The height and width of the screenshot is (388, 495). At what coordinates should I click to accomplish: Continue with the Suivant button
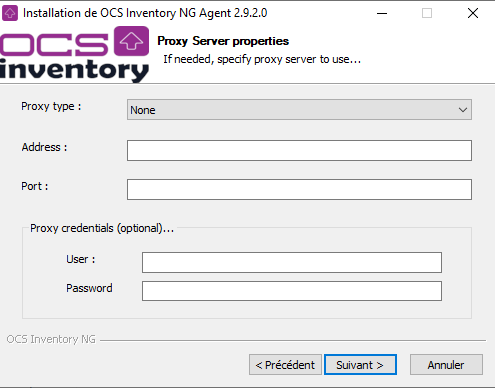tap(360, 365)
